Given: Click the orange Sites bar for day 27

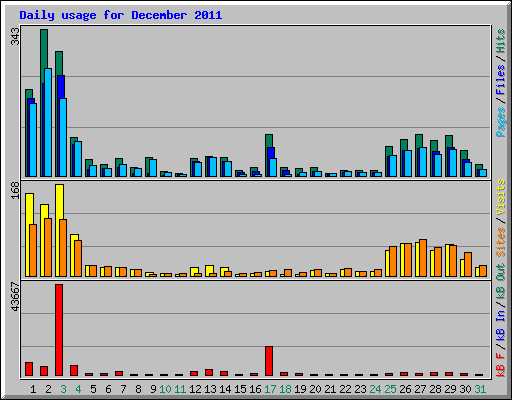Looking at the screenshot, I should [x=423, y=258].
